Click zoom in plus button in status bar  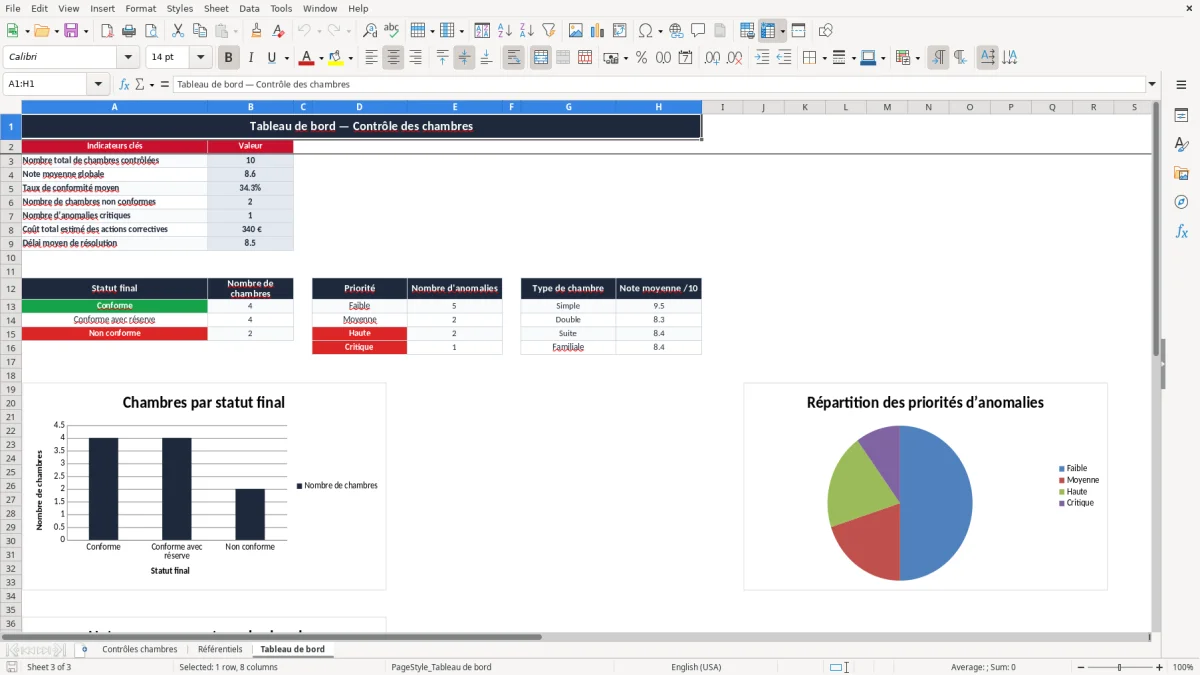point(1159,667)
